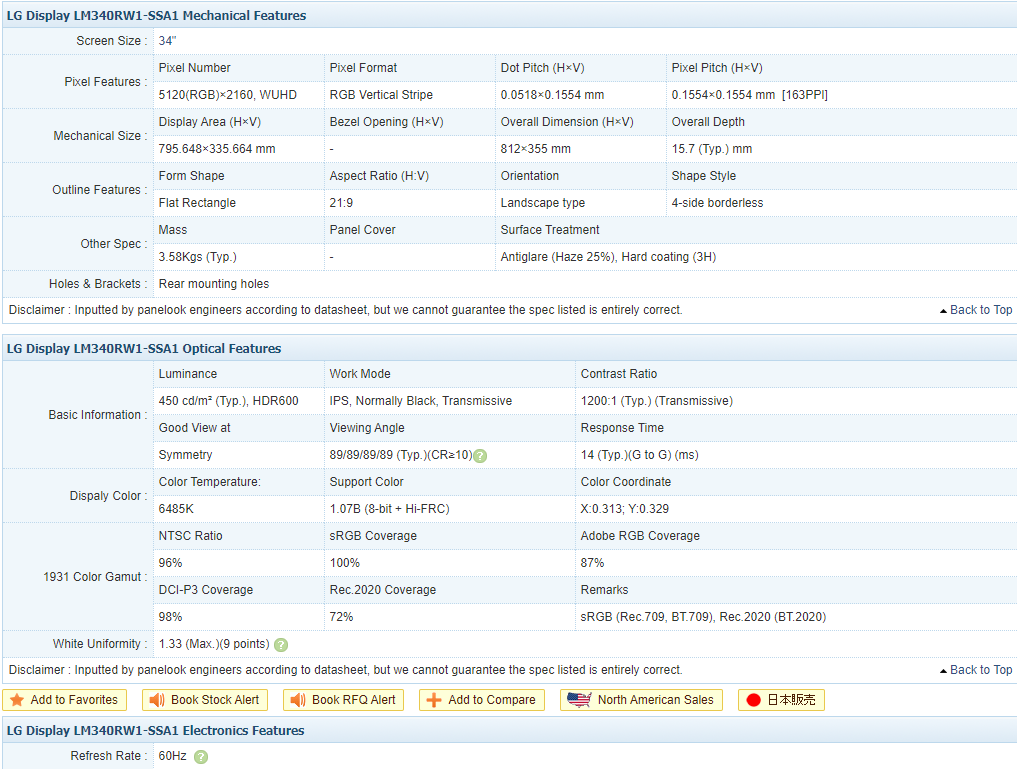Click the 4-side borderless shape style value

(717, 203)
